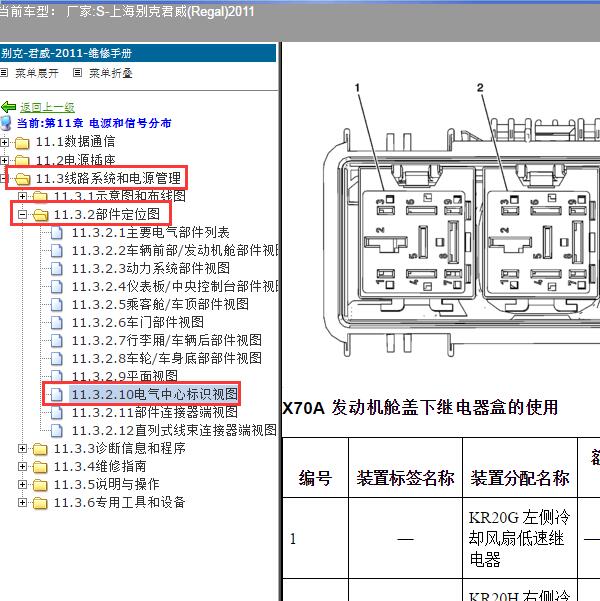Viewport: 600px width, 601px height.
Task: Click the 11.1数据通信 folder icon
Action: (22, 143)
